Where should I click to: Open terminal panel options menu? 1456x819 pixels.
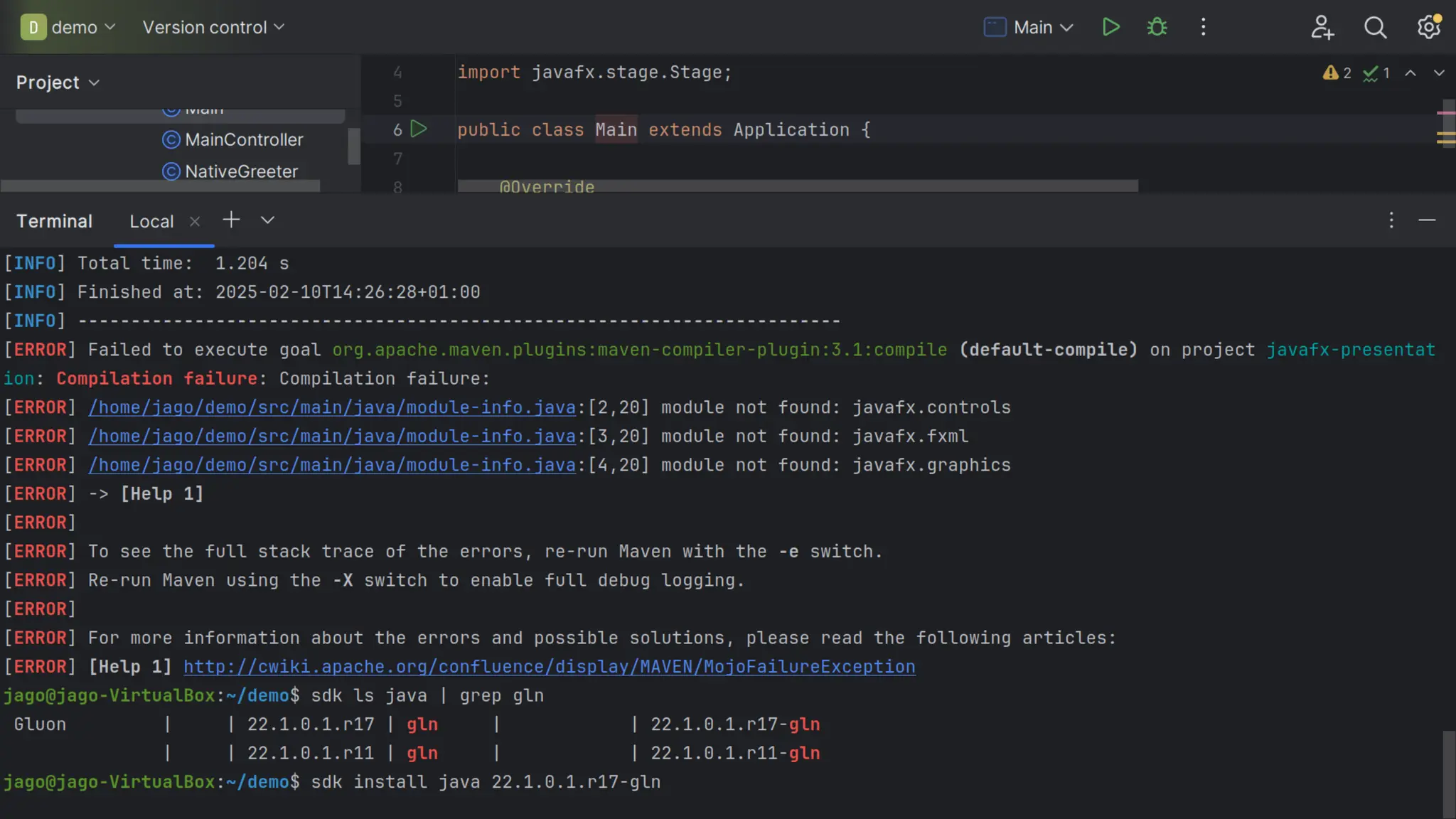coord(1391,220)
